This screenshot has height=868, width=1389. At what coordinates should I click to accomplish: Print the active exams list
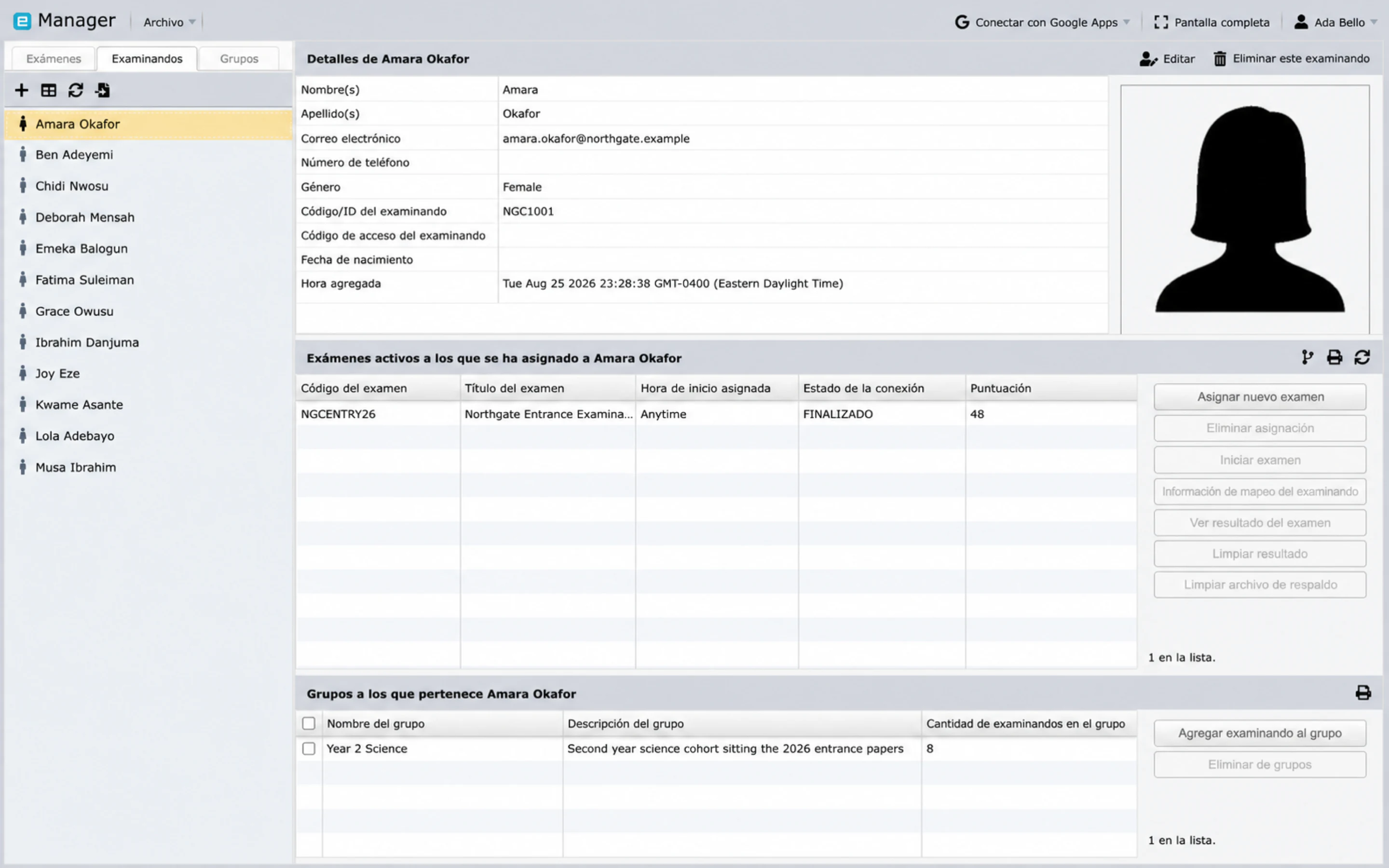point(1335,358)
